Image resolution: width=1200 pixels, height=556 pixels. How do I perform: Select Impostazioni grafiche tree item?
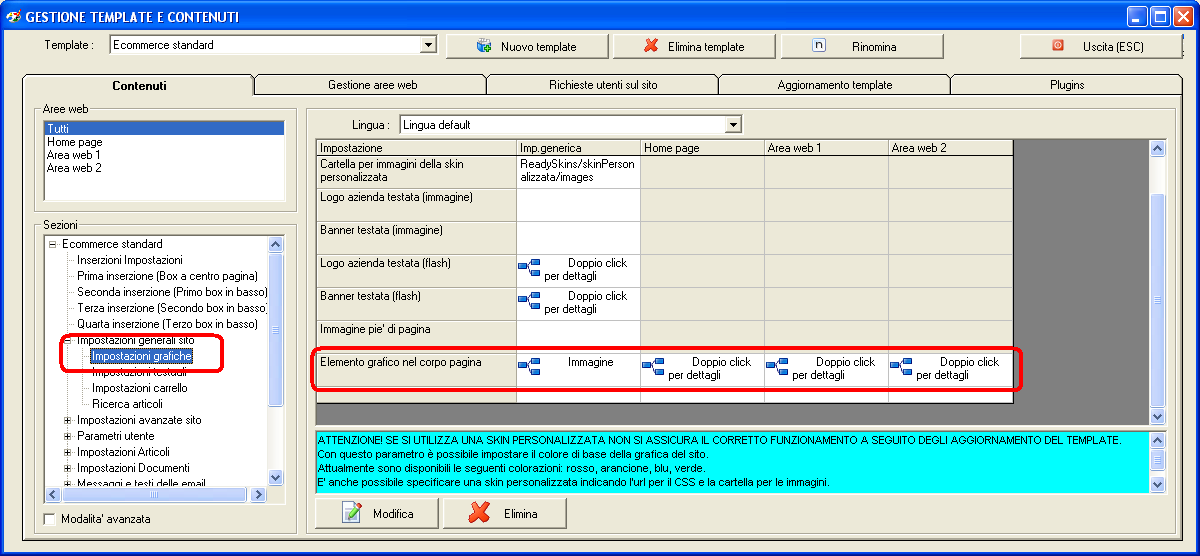point(141,356)
